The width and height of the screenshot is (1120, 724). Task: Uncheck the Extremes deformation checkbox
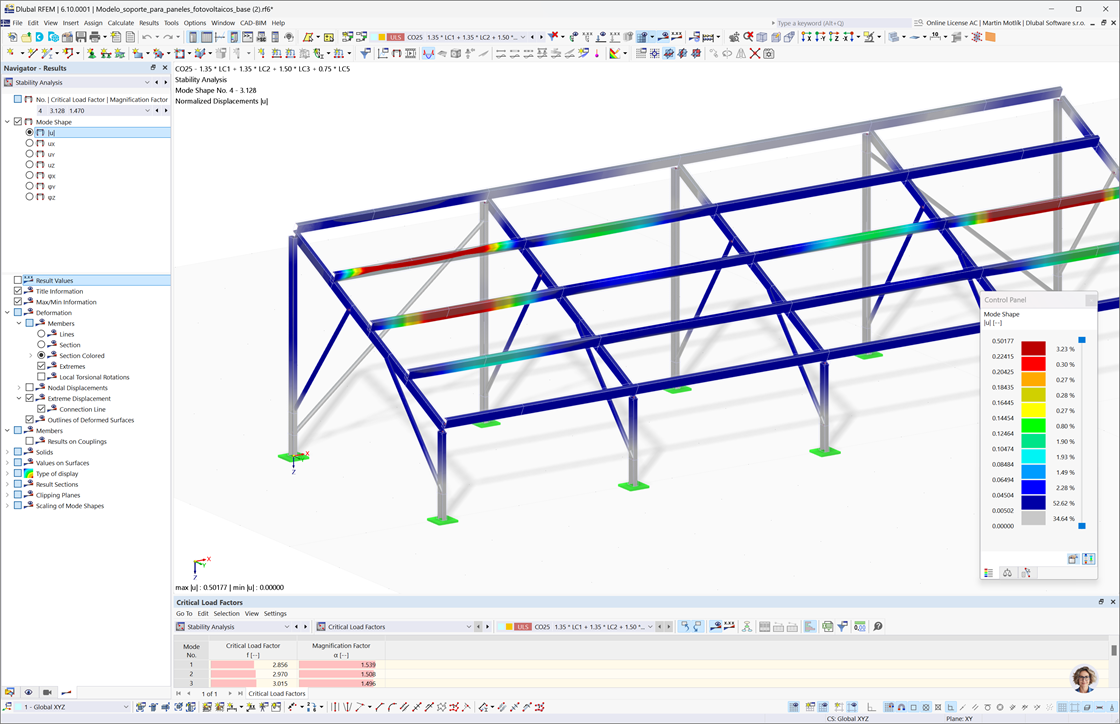point(41,366)
